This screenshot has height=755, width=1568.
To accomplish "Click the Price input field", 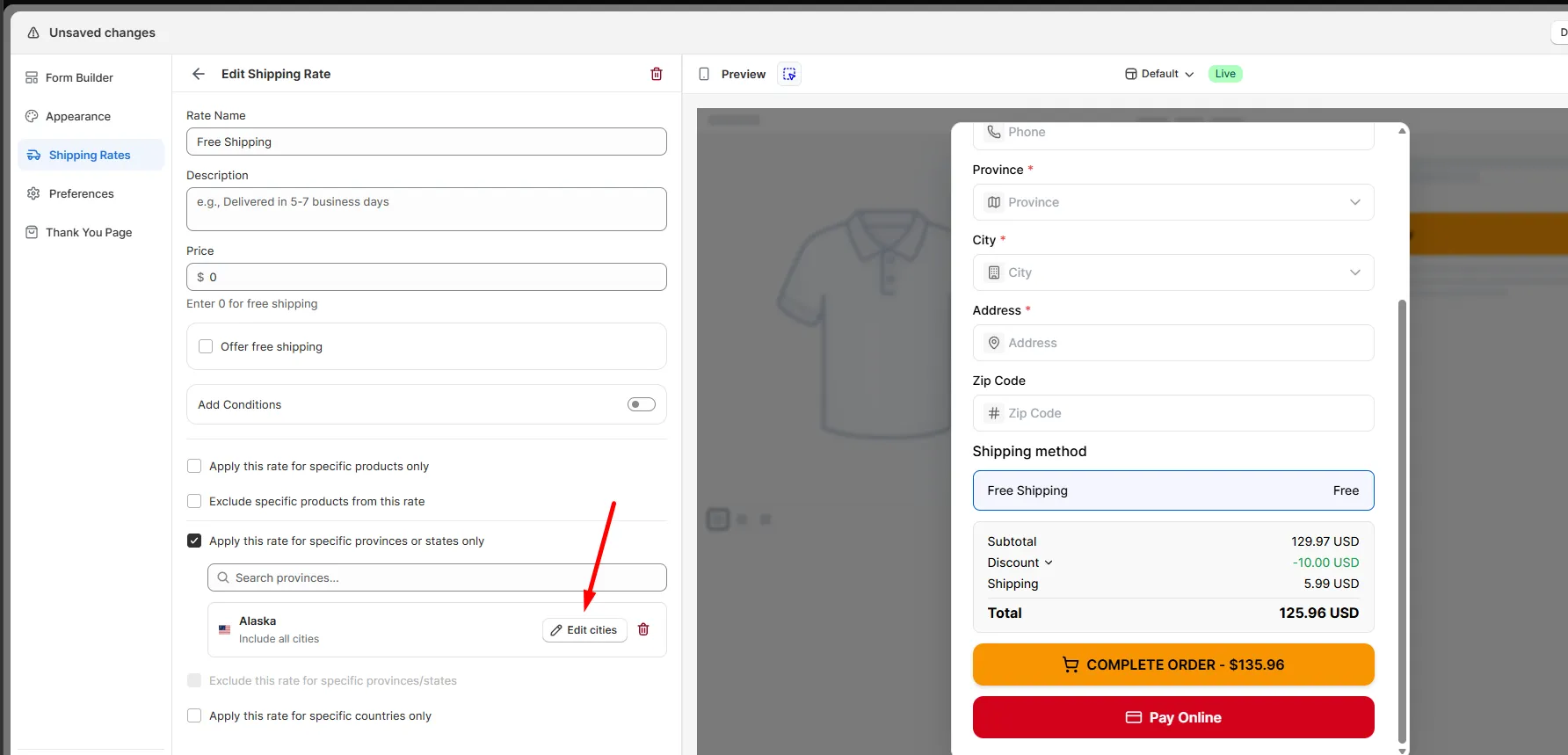I will coord(426,277).
